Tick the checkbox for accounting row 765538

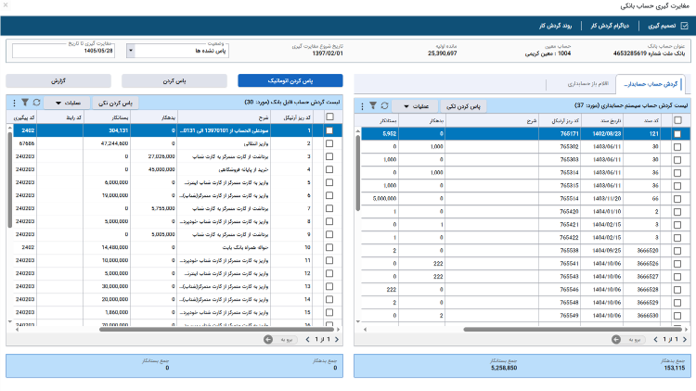click(x=677, y=251)
